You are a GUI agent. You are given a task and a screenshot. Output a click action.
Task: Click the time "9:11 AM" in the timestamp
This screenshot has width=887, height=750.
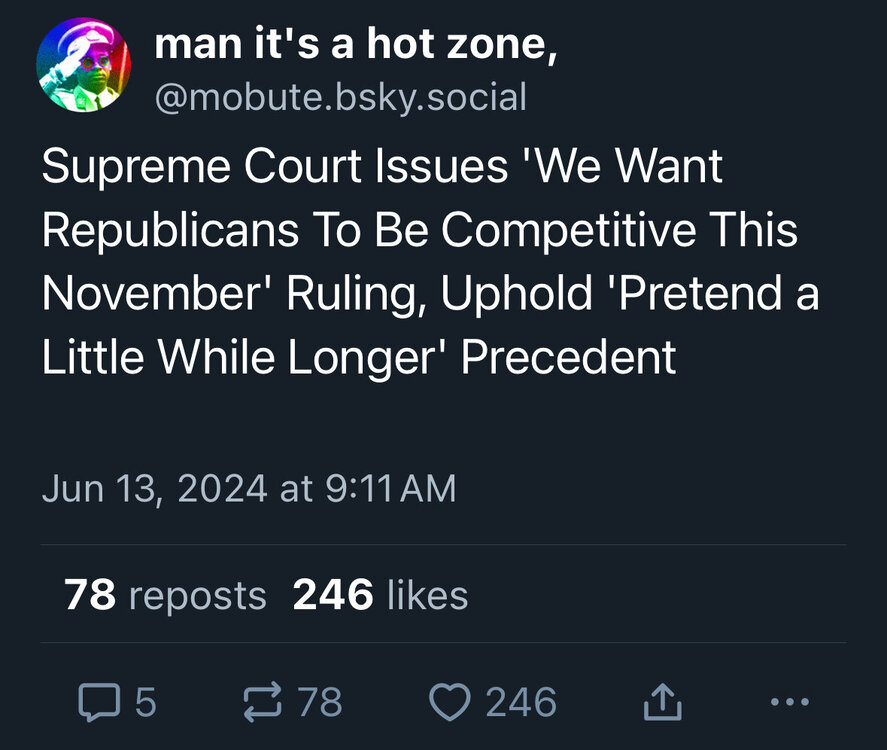391,488
